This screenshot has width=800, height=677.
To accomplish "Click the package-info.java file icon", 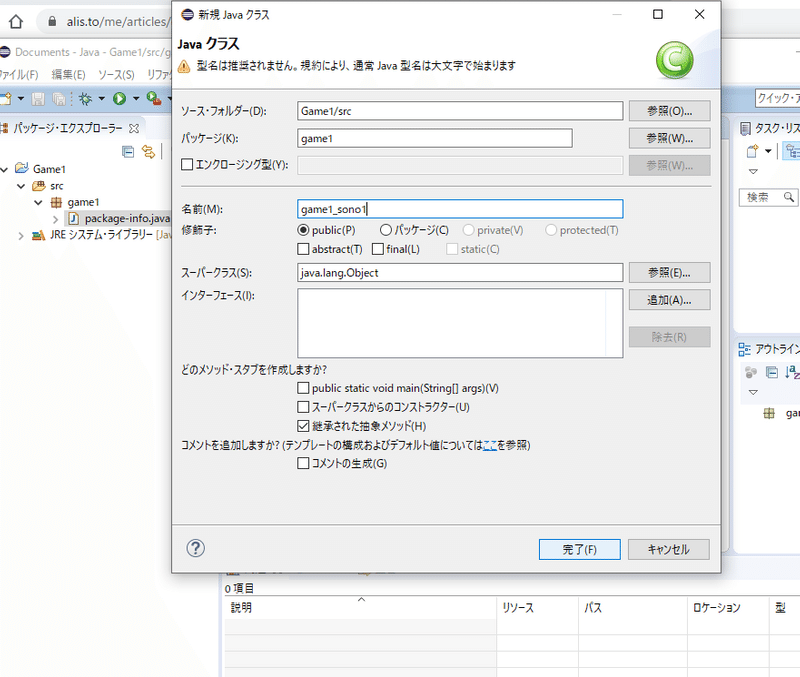I will tap(73, 219).
